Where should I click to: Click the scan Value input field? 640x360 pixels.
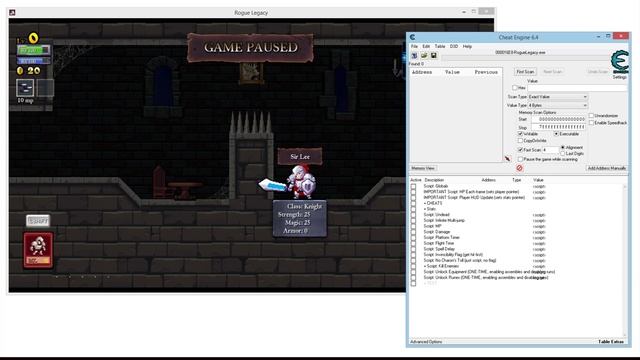tap(577, 88)
